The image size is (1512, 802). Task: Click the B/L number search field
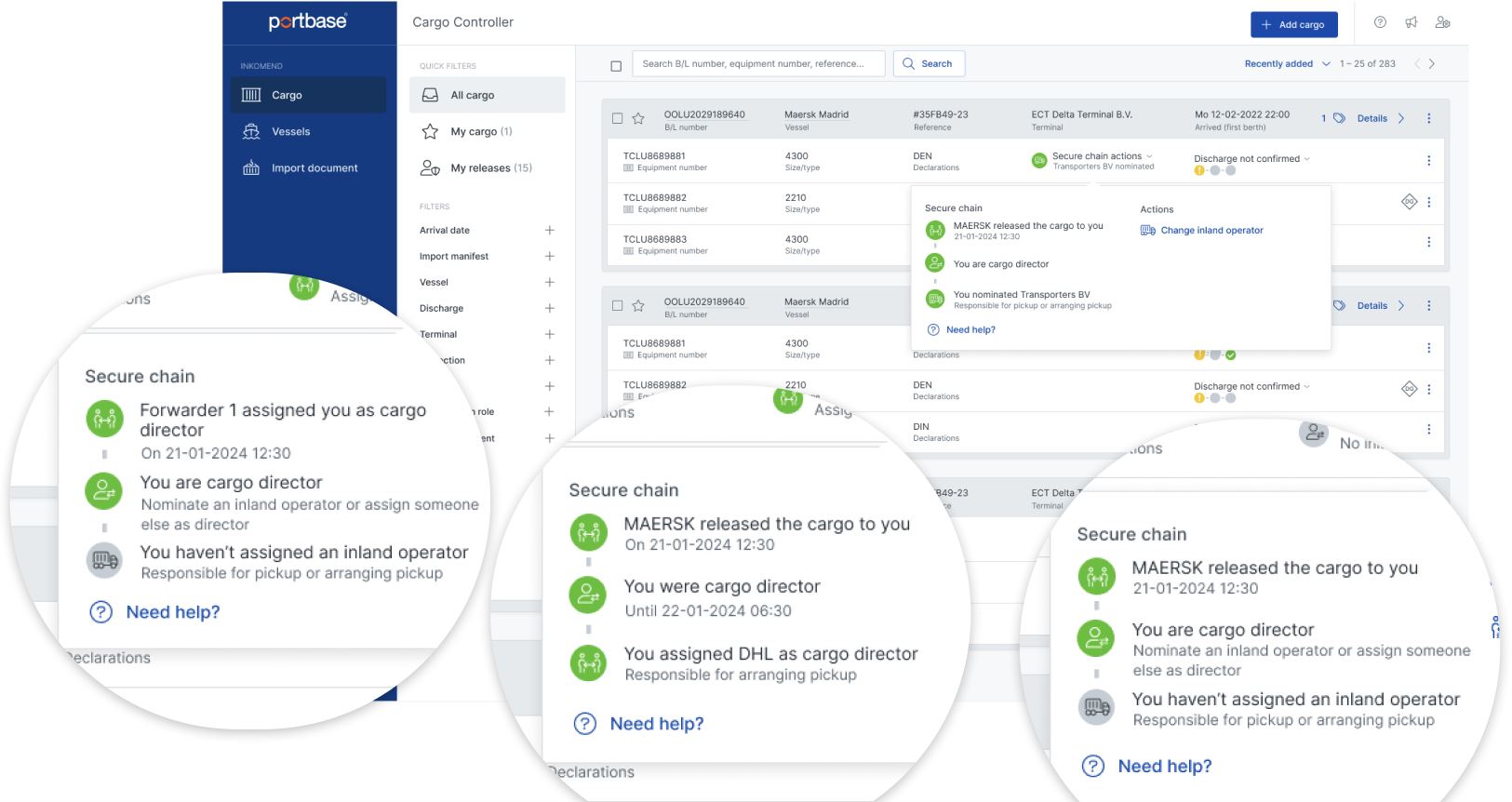(757, 64)
